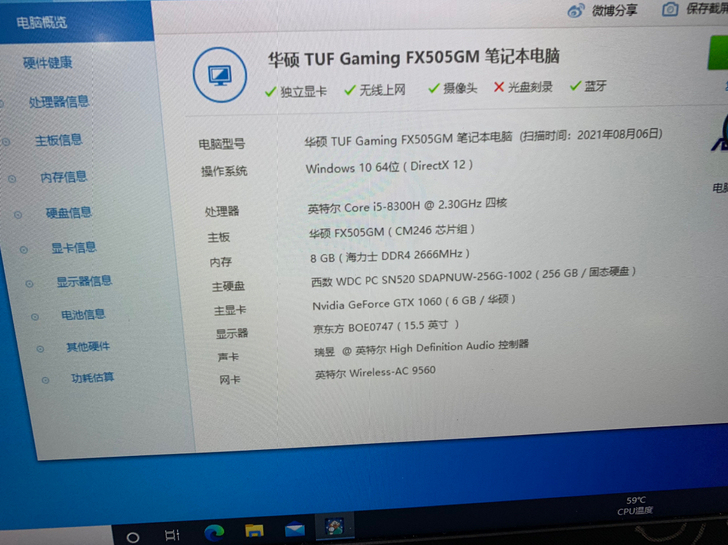Select 其他硬件 in sidebar

click(x=88, y=347)
